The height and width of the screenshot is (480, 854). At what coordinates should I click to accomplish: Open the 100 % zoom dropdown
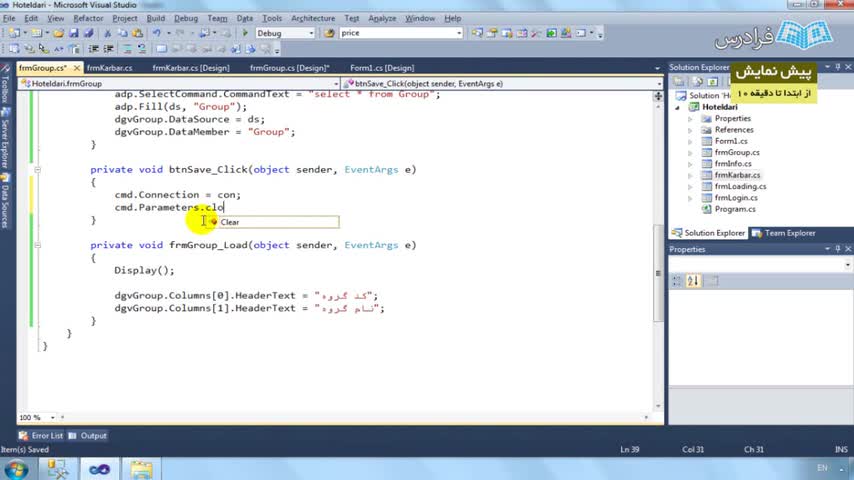click(52, 418)
